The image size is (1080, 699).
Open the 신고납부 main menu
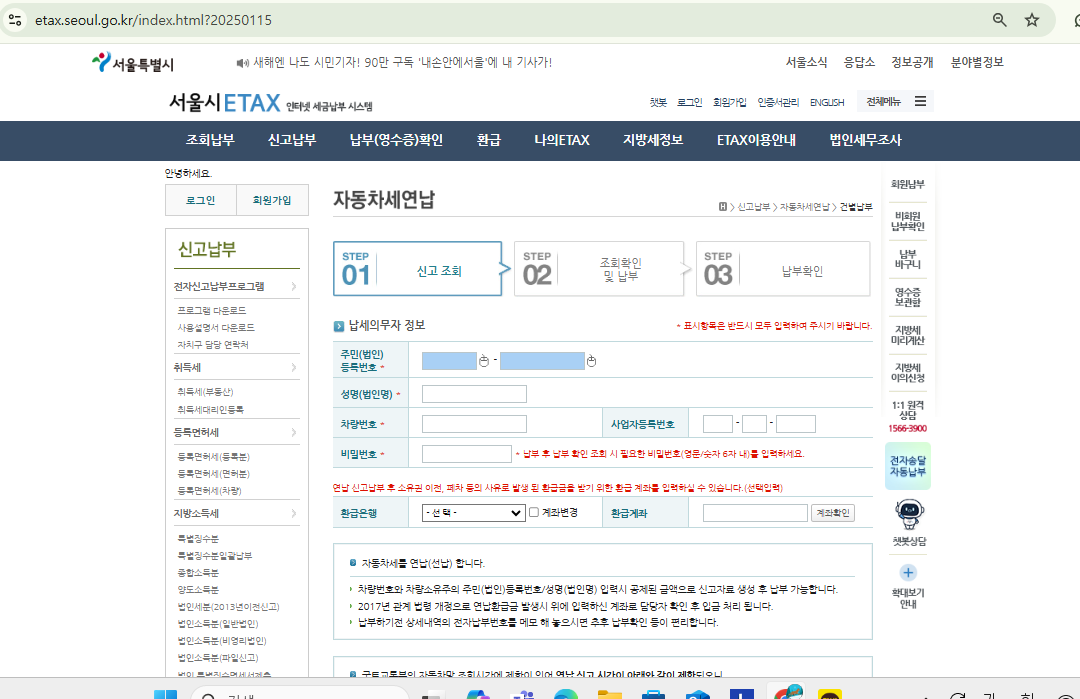(292, 140)
